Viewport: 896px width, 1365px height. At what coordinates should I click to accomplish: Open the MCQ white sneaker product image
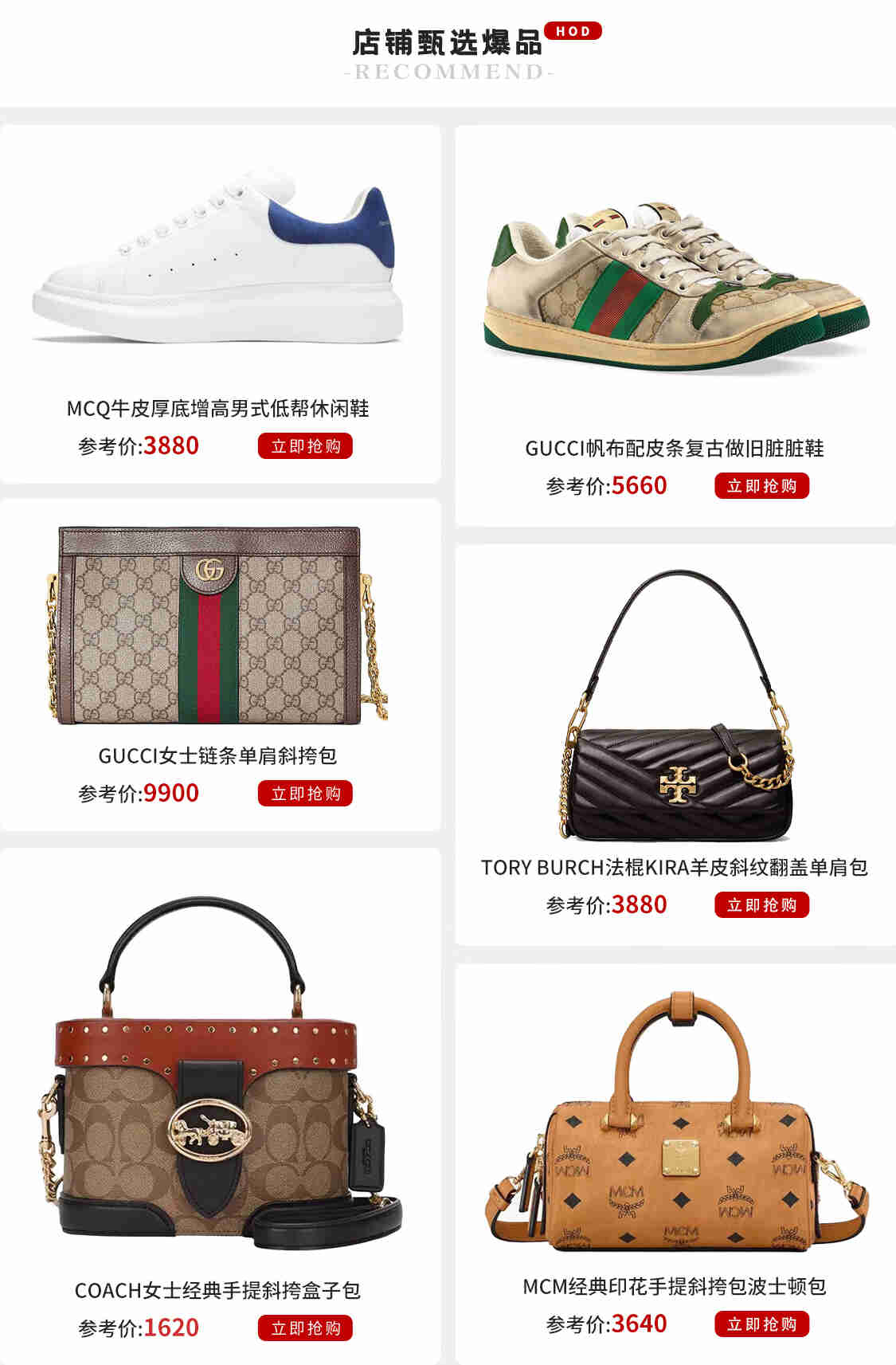(x=217, y=257)
